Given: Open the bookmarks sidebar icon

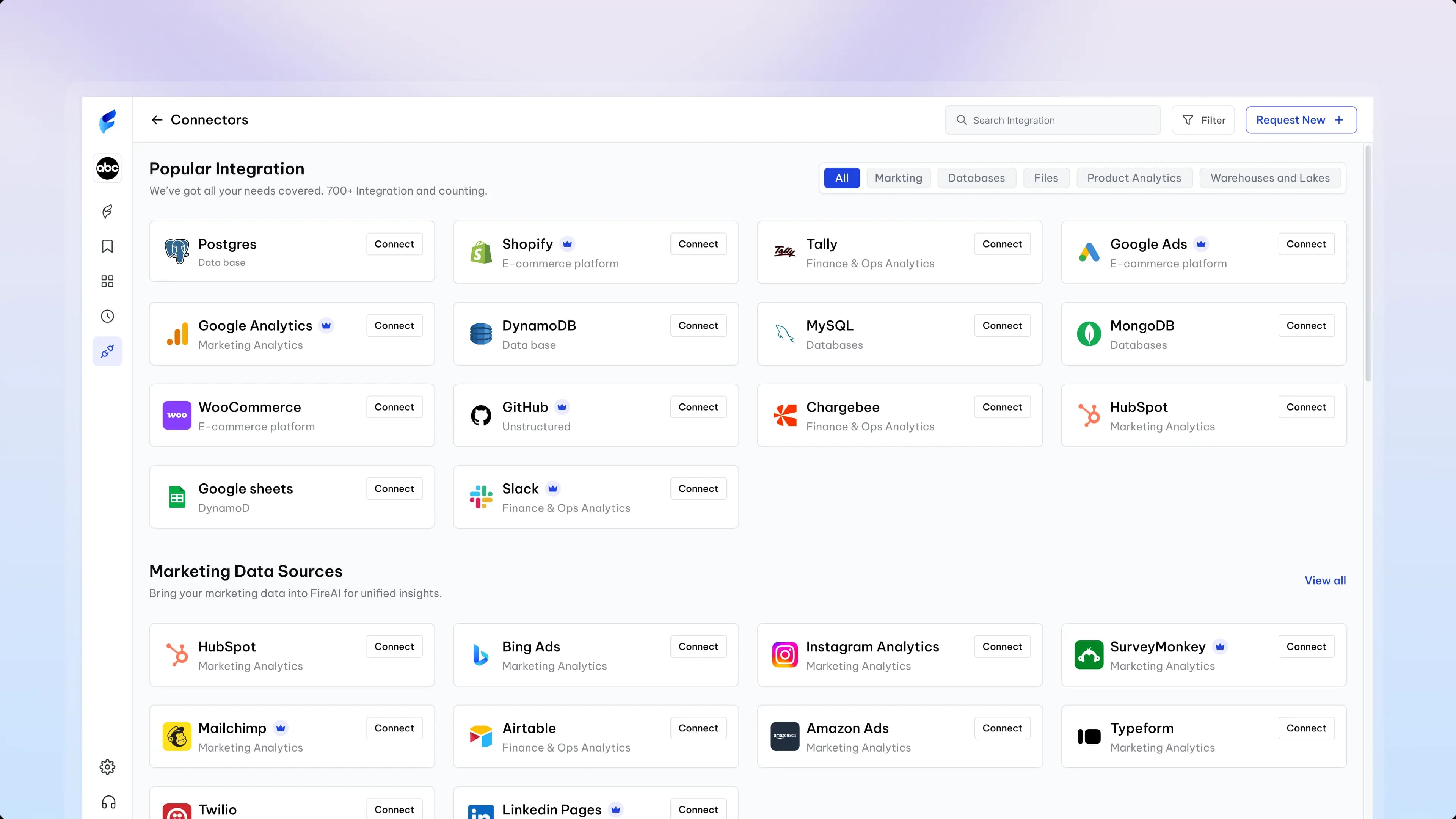Looking at the screenshot, I should point(107,246).
